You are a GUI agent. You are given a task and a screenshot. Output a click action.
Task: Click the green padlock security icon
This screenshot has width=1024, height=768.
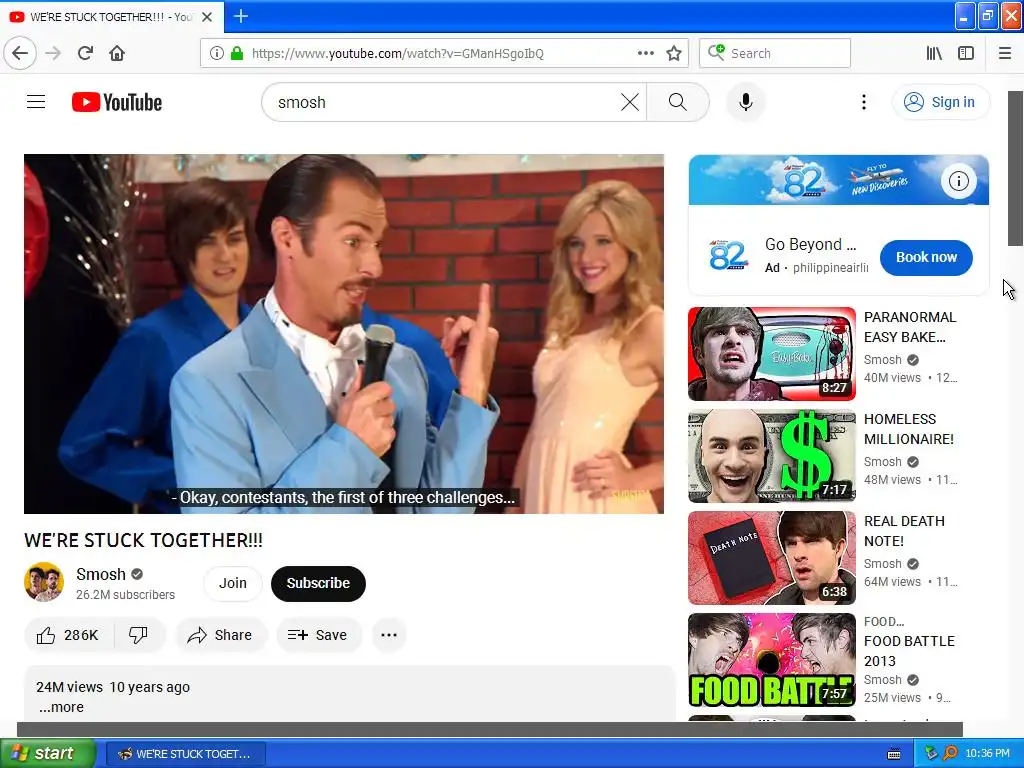[237, 54]
